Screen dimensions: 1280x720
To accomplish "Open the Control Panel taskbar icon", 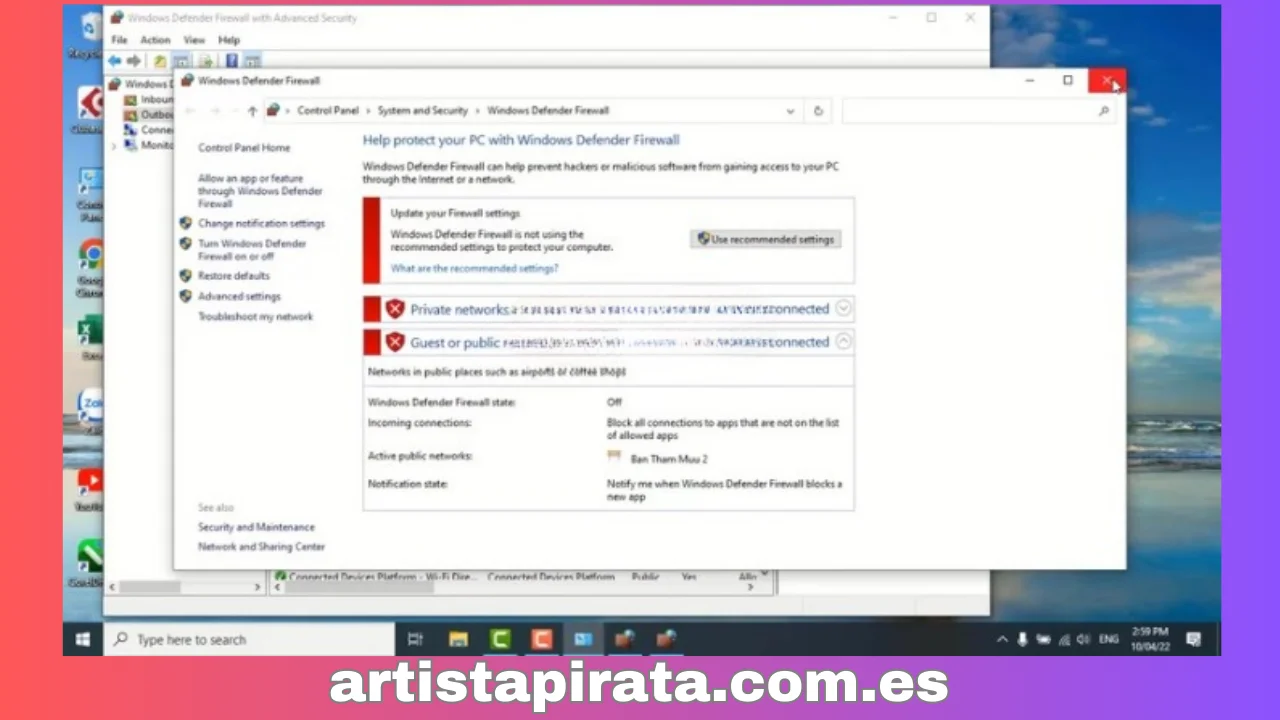I will [x=583, y=639].
